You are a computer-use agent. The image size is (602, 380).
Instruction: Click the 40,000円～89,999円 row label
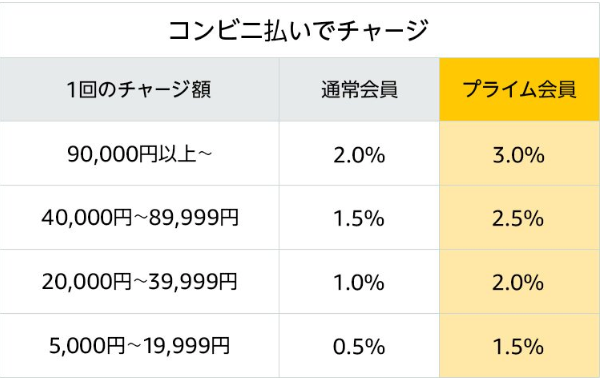pos(140,218)
